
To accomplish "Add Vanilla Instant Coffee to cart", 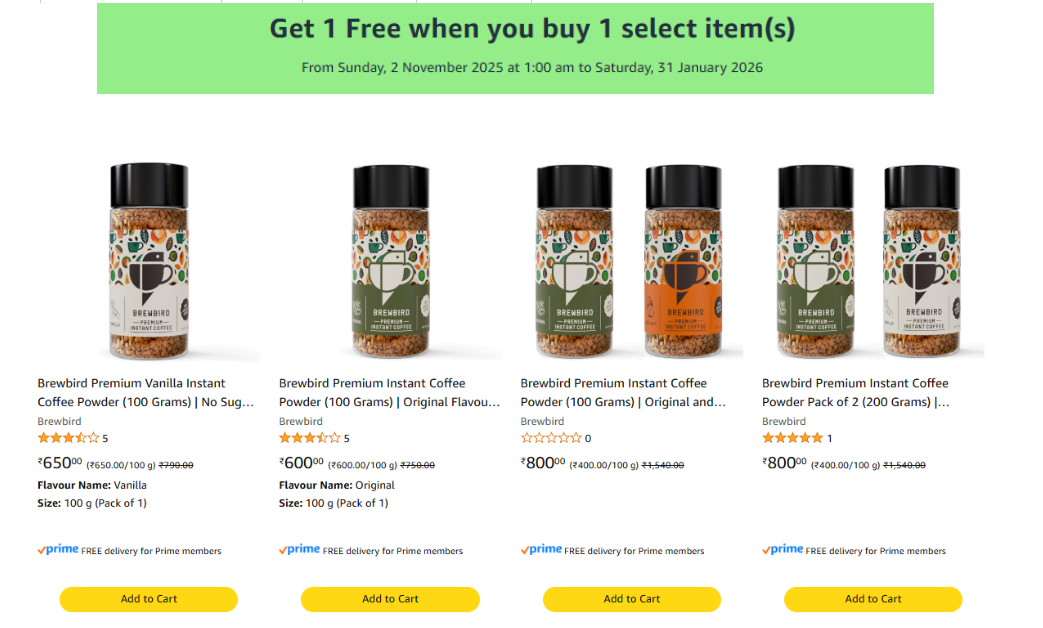I will tap(149, 599).
